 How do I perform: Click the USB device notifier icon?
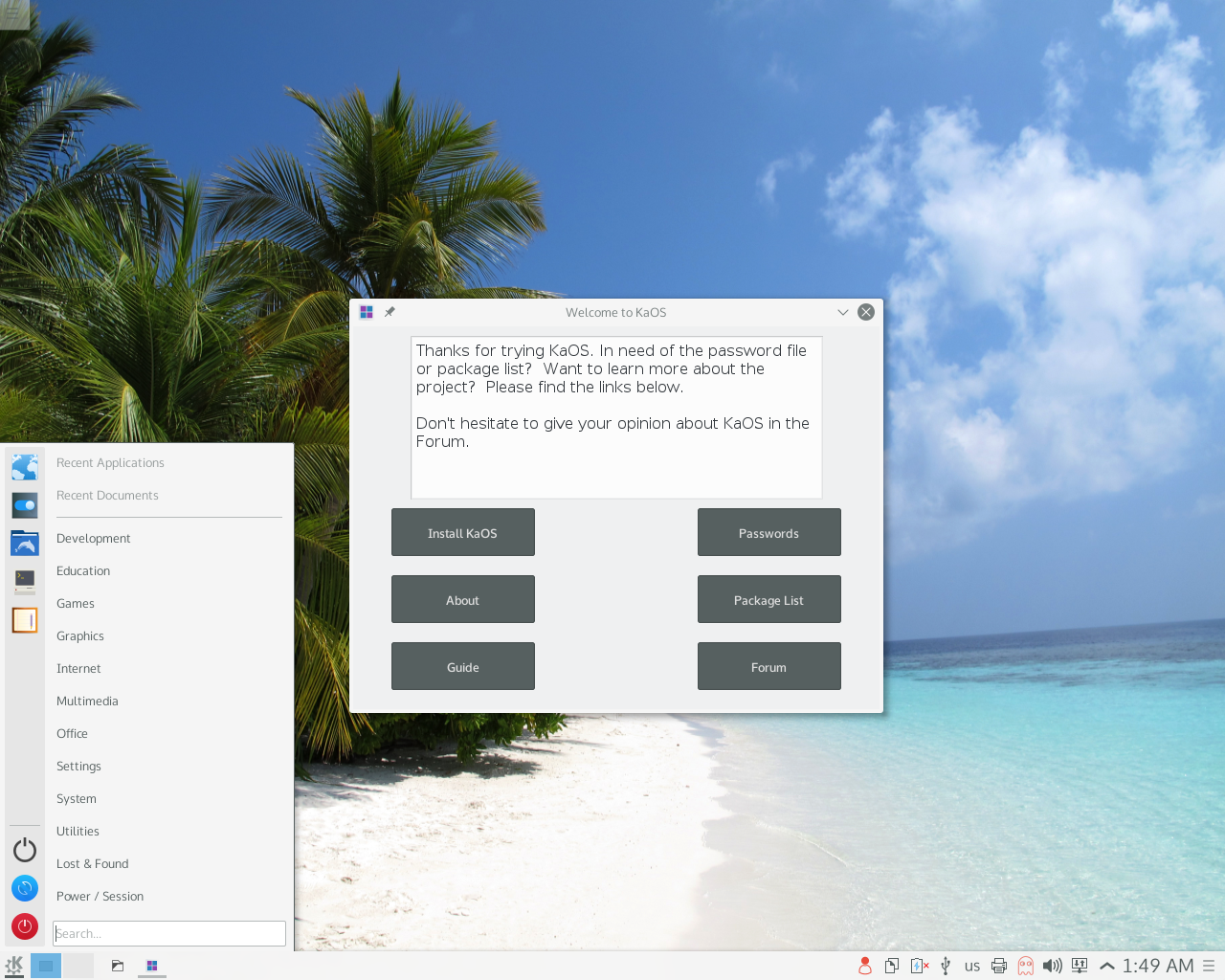coord(946,966)
